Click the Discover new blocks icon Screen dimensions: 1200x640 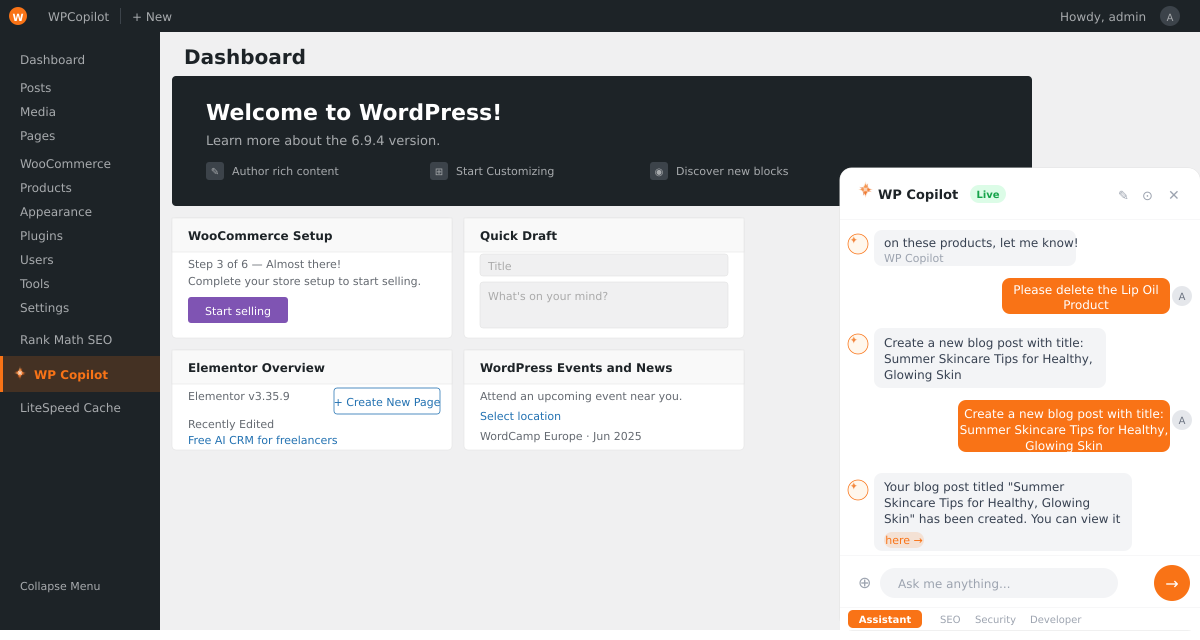coord(659,171)
